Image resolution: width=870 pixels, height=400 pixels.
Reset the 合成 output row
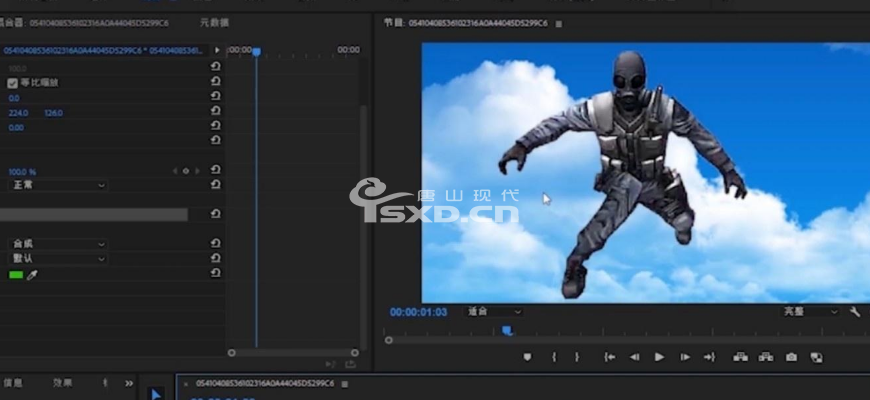pos(215,243)
